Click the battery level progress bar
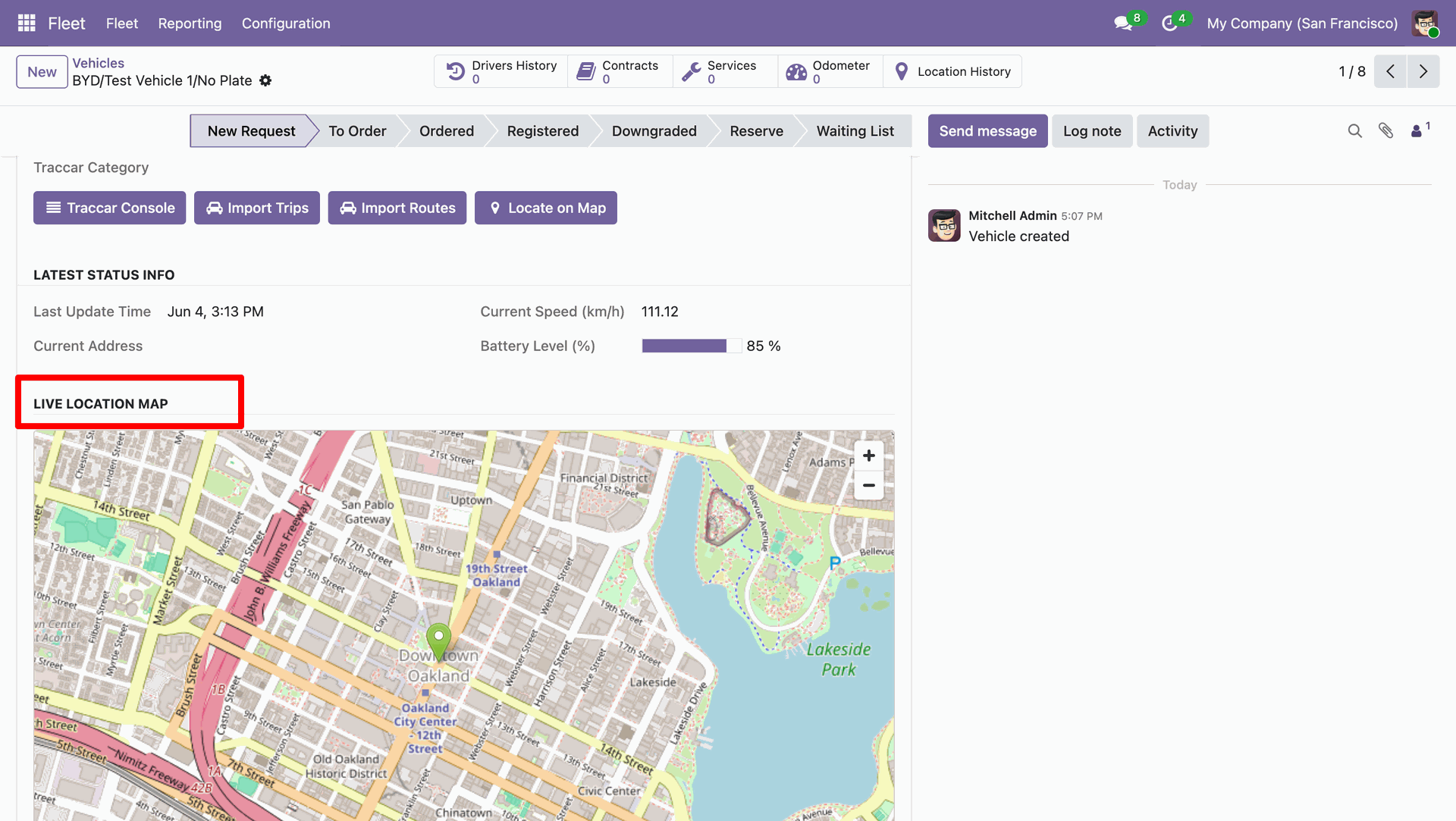Viewport: 1456px width, 821px height. tap(691, 346)
